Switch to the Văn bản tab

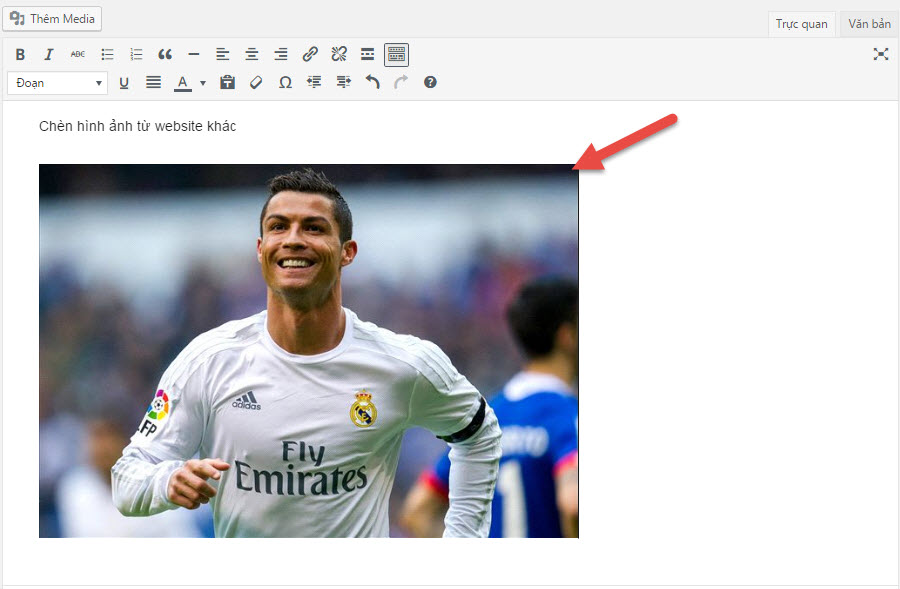[868, 23]
